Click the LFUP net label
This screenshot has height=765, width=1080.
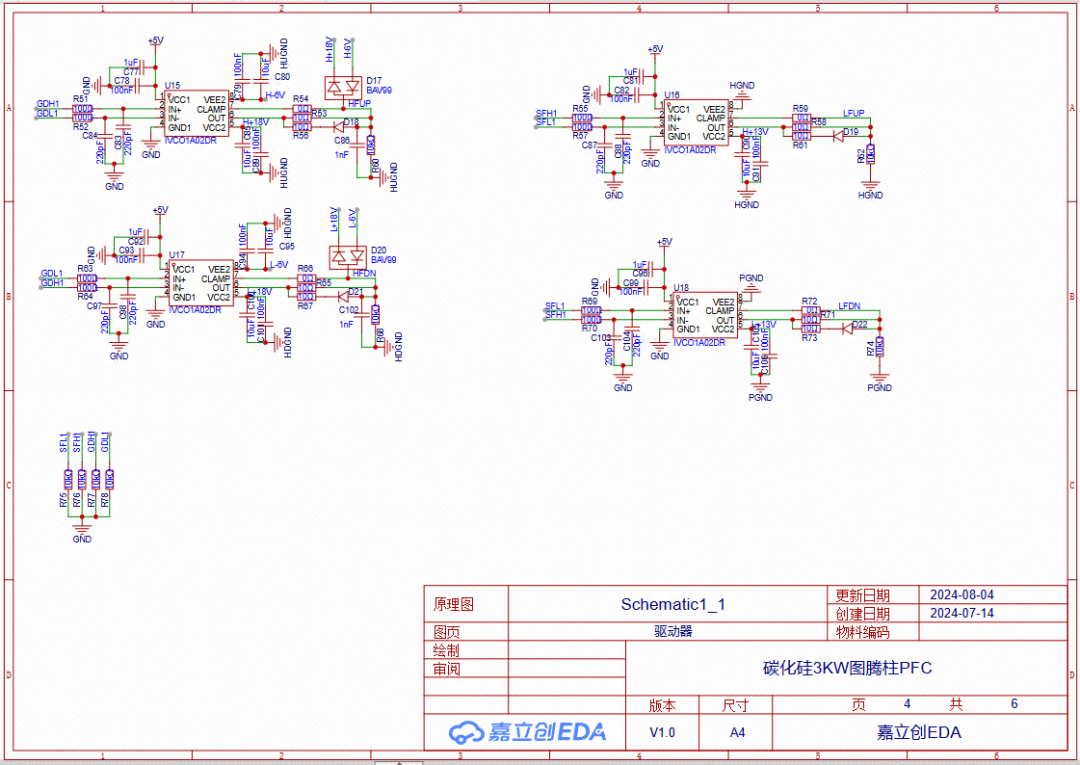pos(853,114)
